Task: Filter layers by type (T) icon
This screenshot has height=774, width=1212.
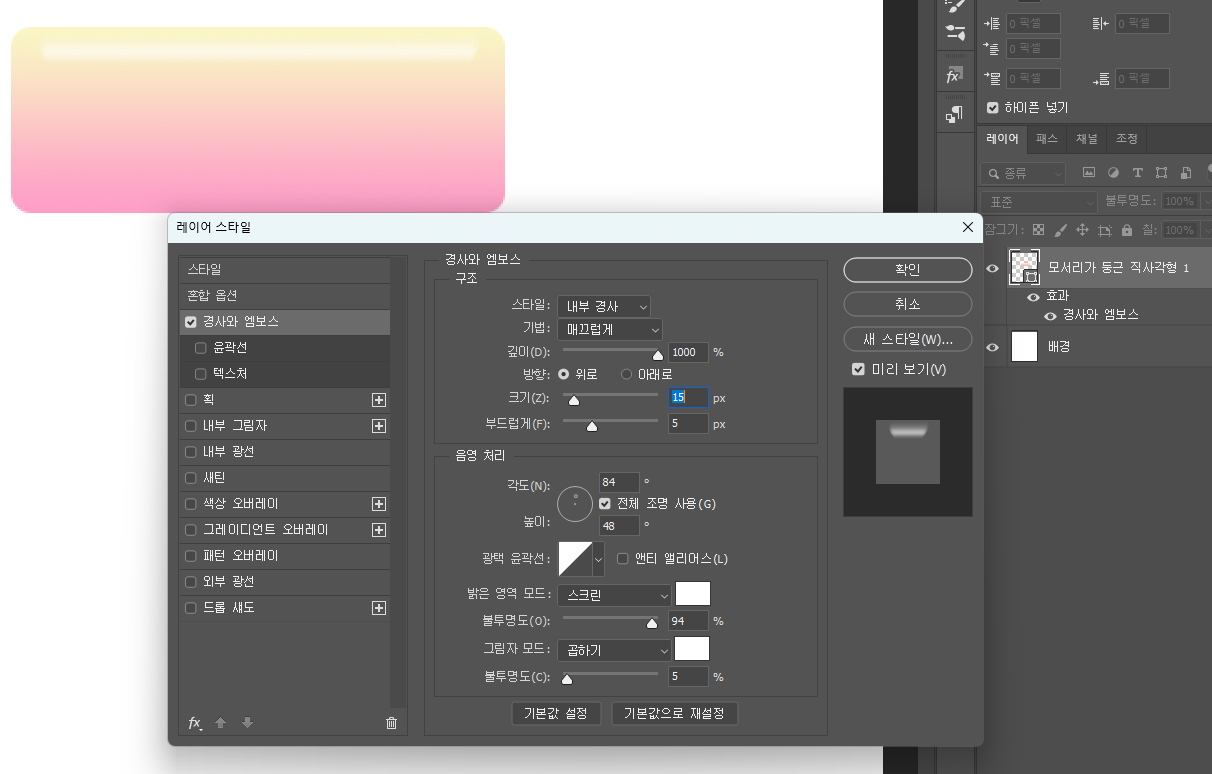Action: pos(1137,173)
